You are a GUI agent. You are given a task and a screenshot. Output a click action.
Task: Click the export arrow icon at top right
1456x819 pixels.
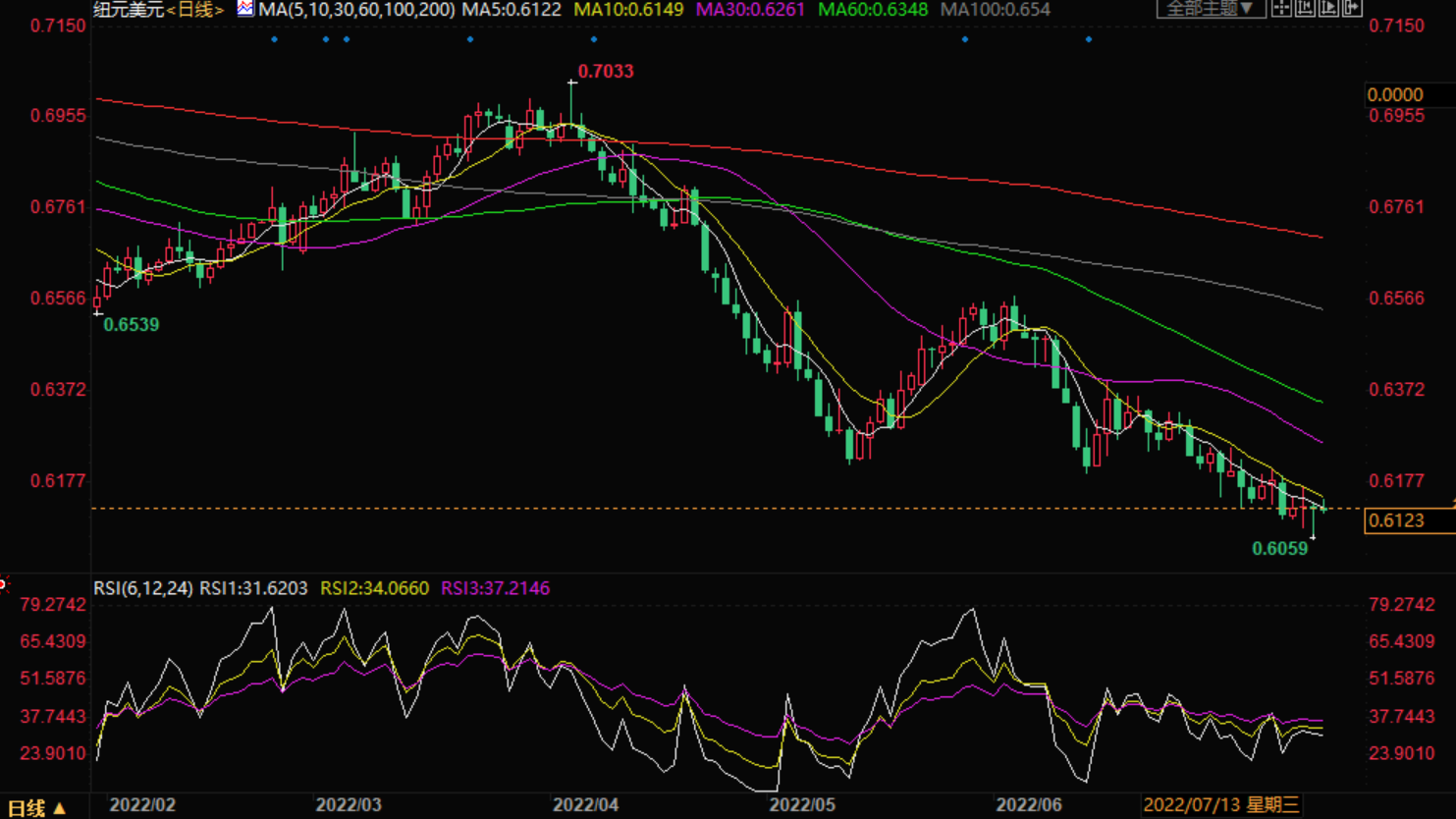(1352, 8)
